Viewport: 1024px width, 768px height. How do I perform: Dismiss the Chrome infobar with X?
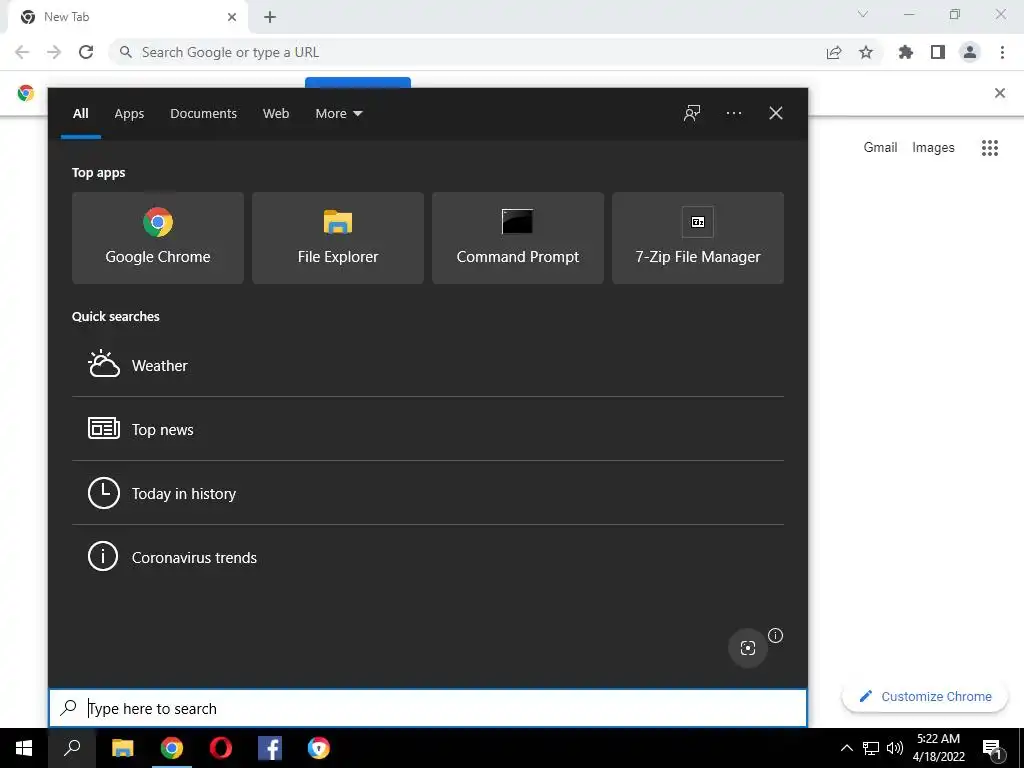(x=999, y=93)
